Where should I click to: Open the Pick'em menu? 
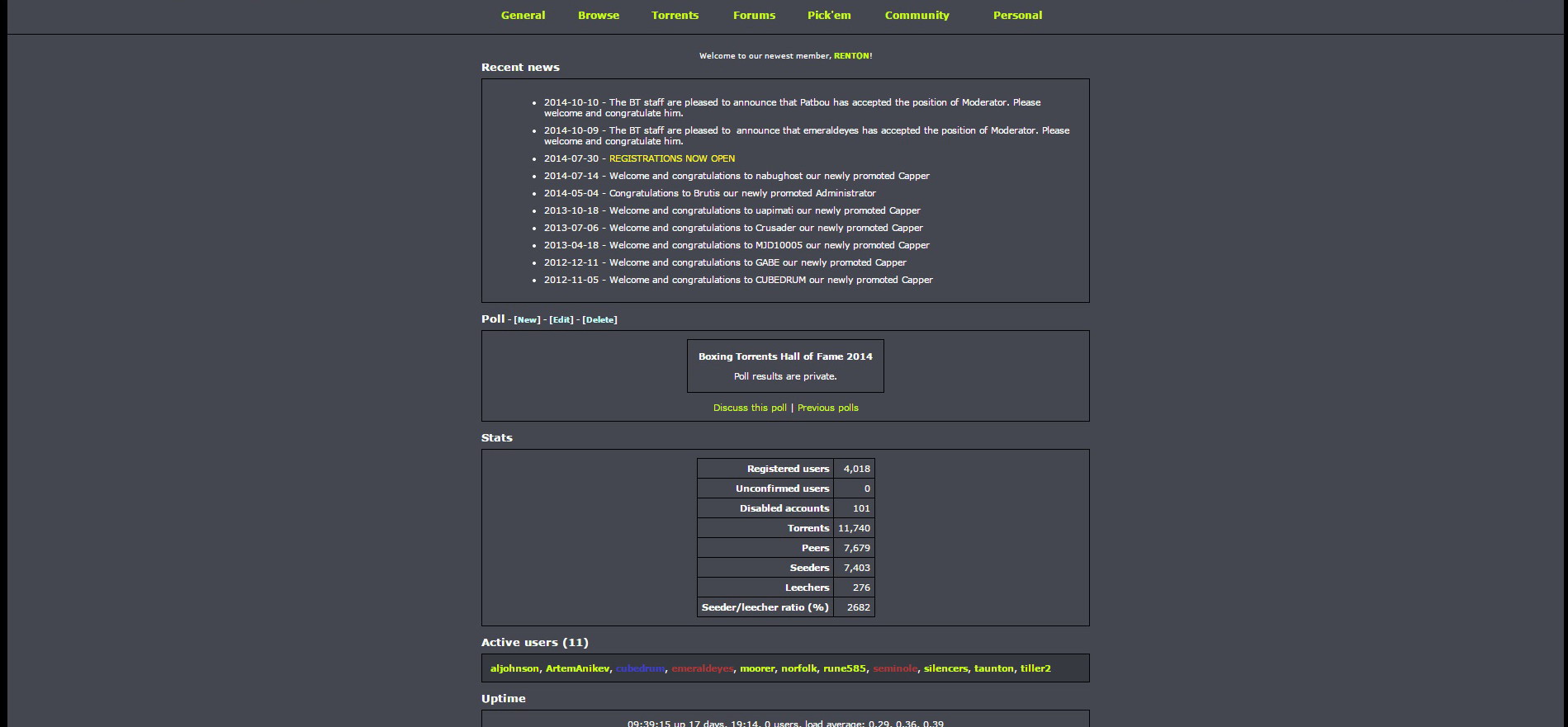(829, 15)
